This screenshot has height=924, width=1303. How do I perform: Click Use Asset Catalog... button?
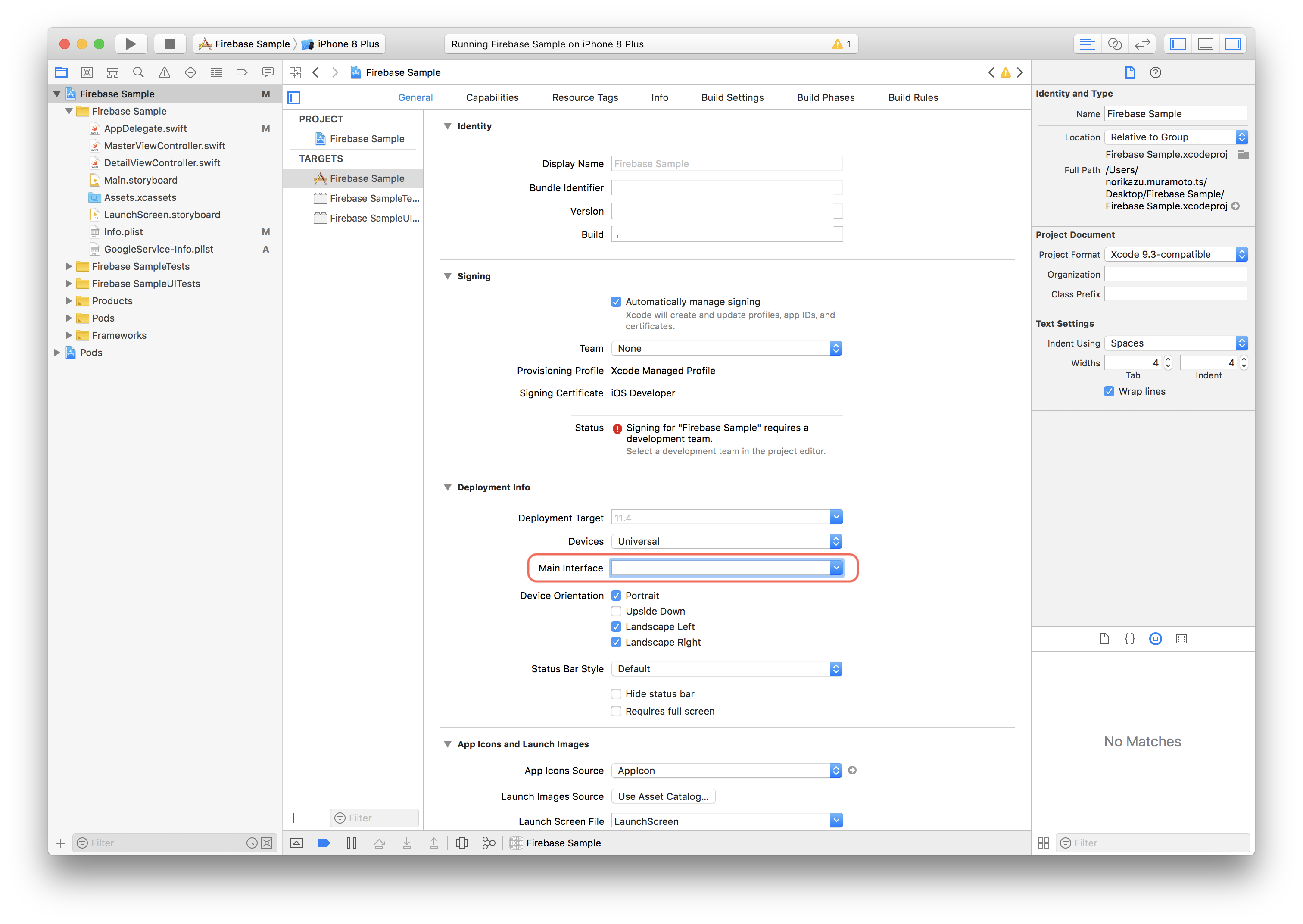pos(663,796)
